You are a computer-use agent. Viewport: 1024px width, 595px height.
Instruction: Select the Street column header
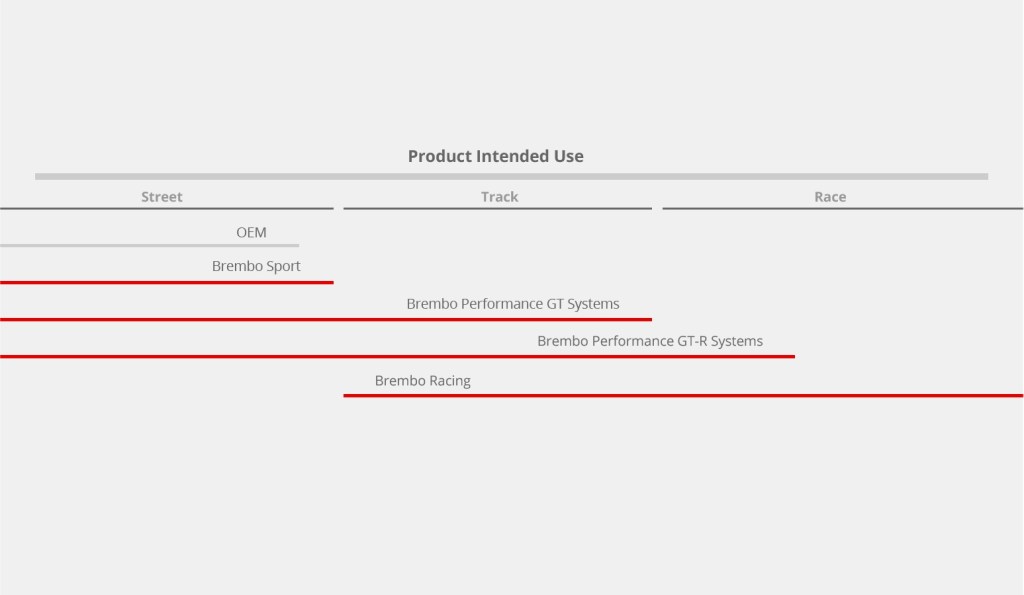(x=162, y=197)
